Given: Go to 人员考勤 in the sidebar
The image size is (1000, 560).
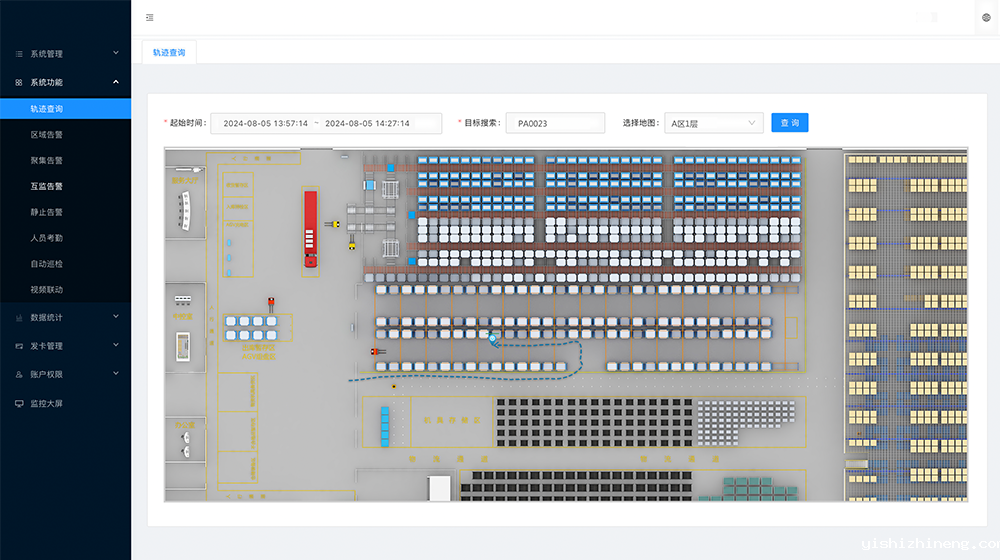Looking at the screenshot, I should point(46,238).
